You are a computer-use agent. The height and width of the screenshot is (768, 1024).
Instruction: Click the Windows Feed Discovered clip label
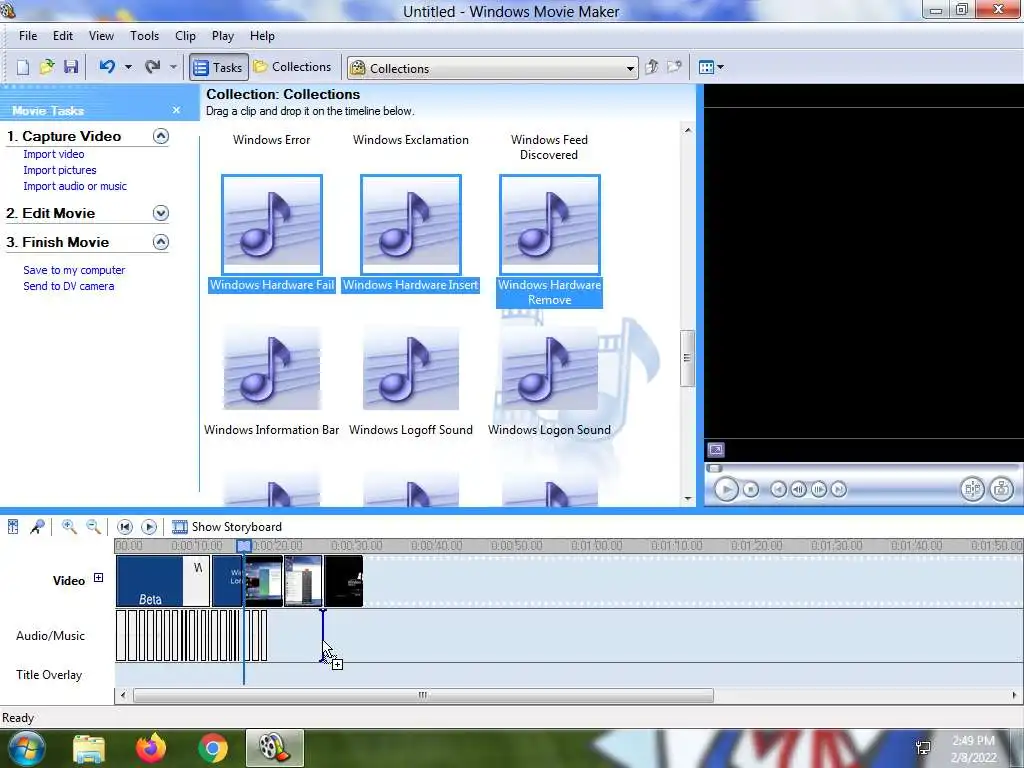[549, 147]
